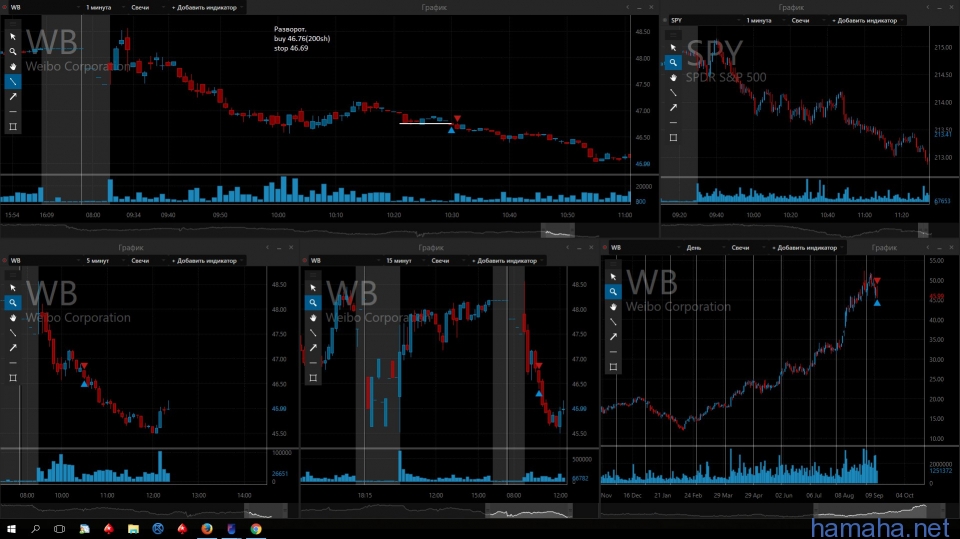
Task: Select the trend line tool in the SPY chart
Action: pos(673,92)
